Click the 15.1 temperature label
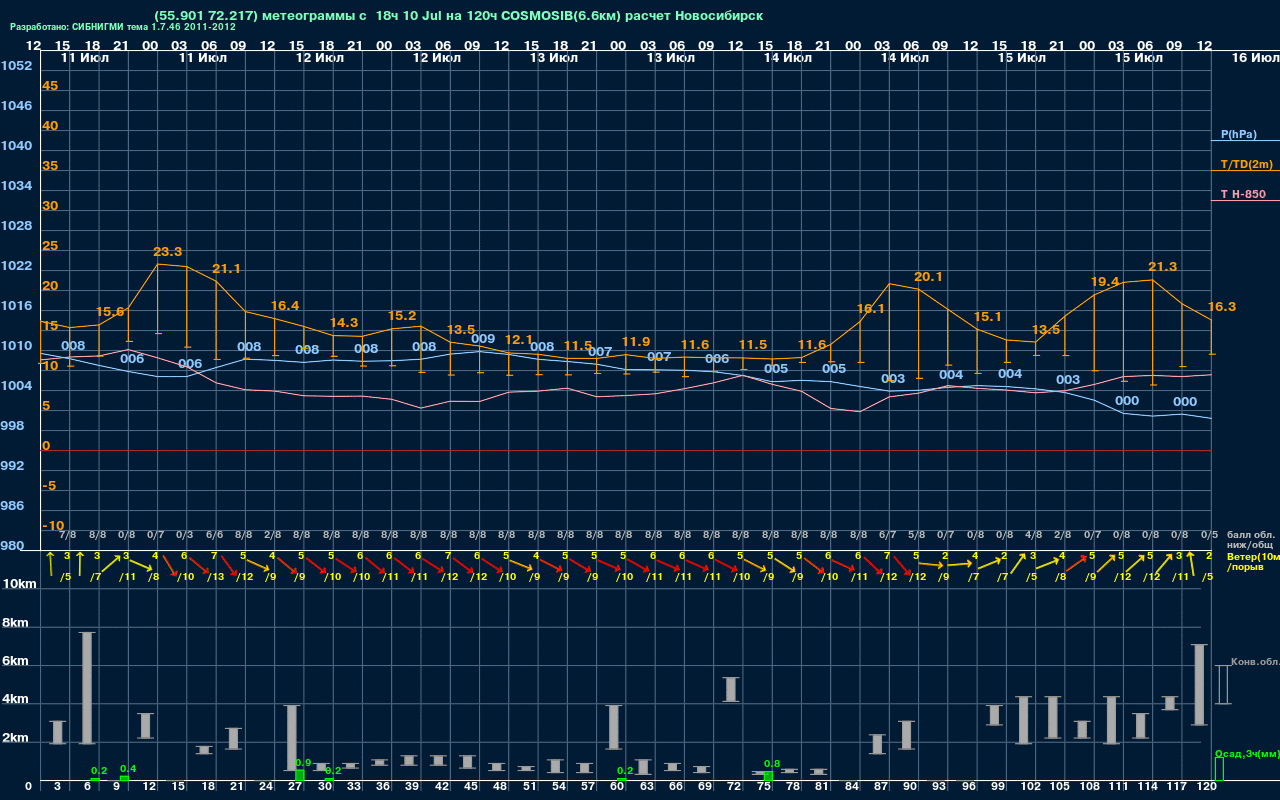Viewport: 1280px width, 800px height. click(x=988, y=317)
